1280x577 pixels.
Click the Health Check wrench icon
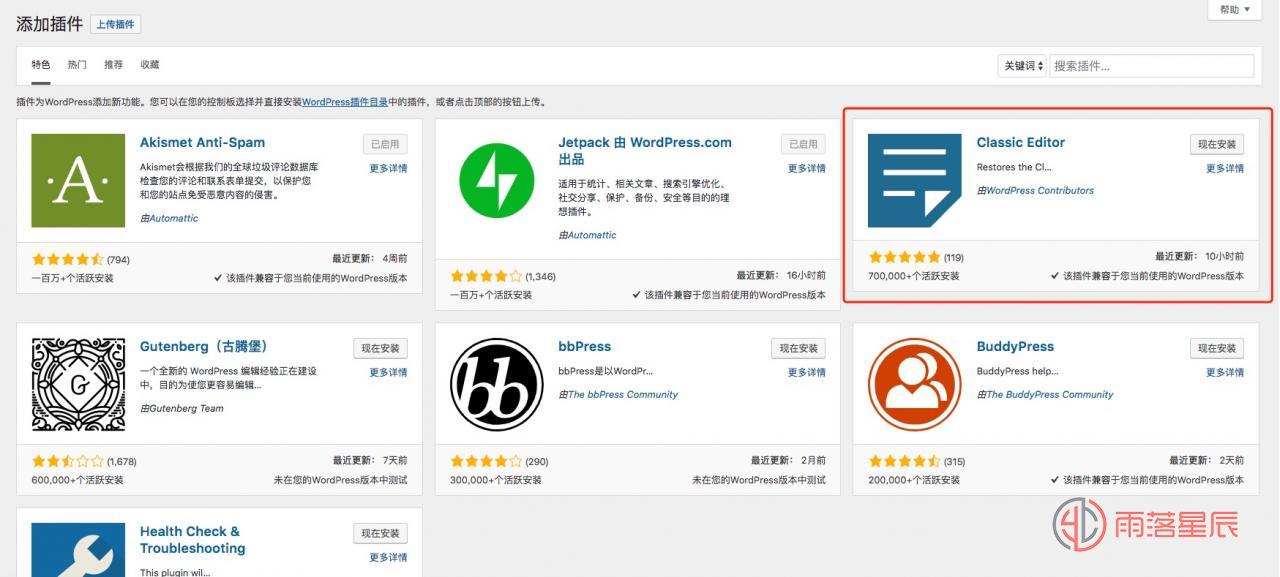click(76, 550)
